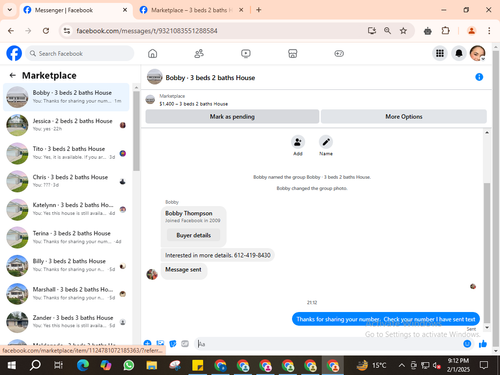Open the account profile picture menu
Viewport: 500px width, 375px height.
477,53
